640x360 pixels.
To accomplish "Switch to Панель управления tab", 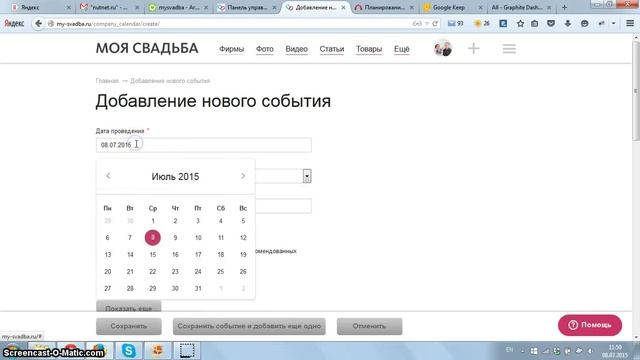I will tap(246, 7).
